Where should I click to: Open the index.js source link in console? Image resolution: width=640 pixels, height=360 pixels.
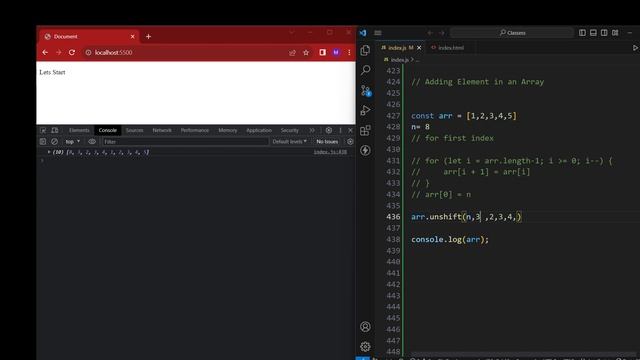pyautogui.click(x=330, y=152)
